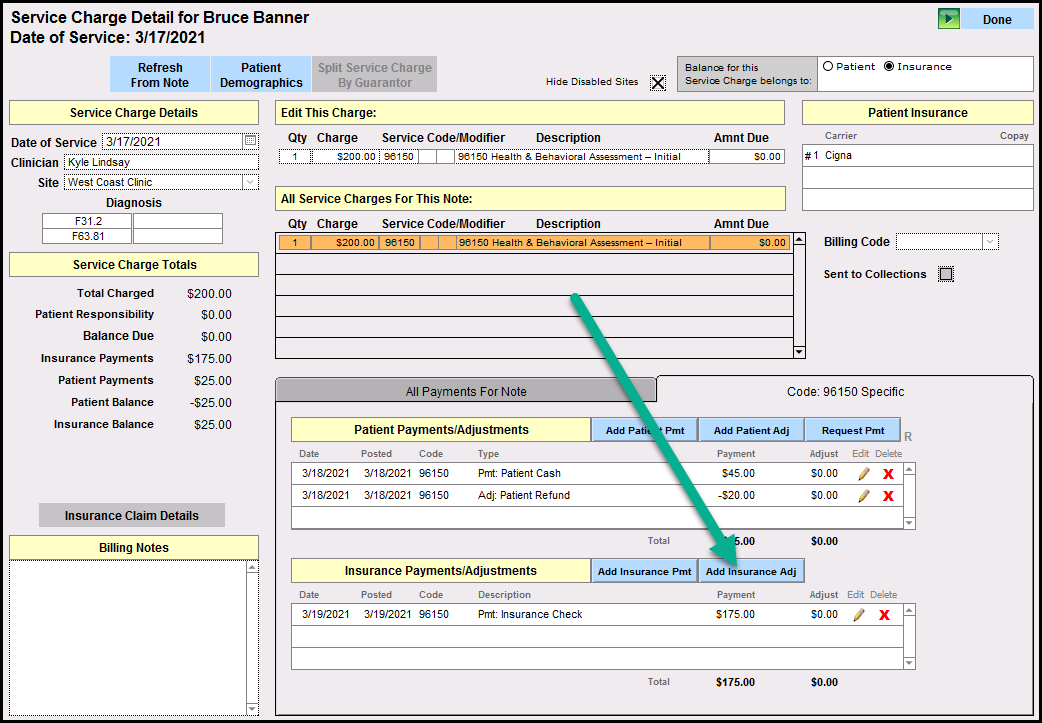Select the Patient balance radio button

pyautogui.click(x=828, y=67)
